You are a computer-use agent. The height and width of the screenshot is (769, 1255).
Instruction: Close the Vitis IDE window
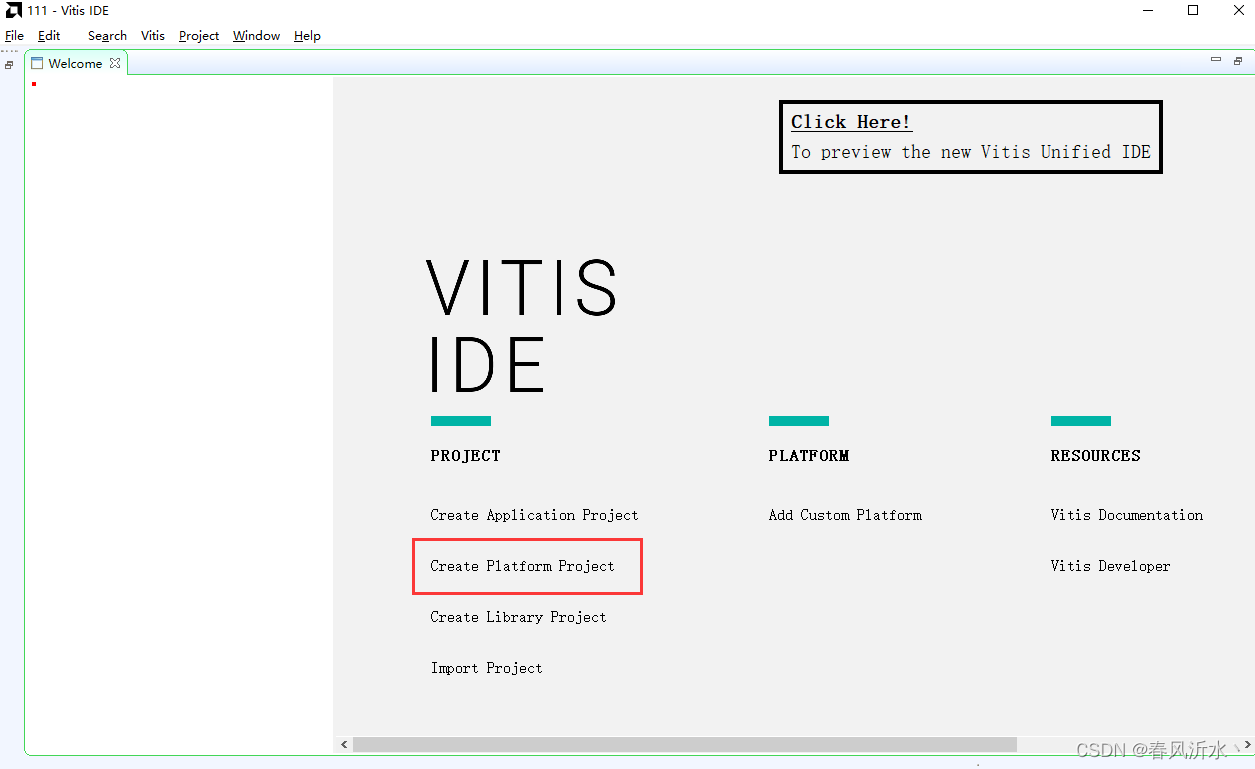1236,10
